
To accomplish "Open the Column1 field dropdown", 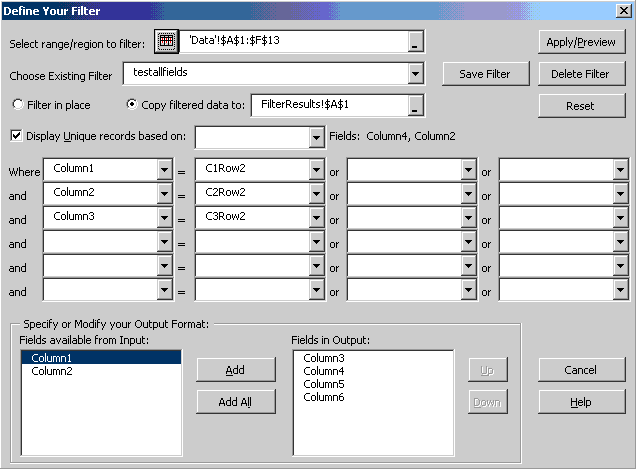I will [x=165, y=169].
